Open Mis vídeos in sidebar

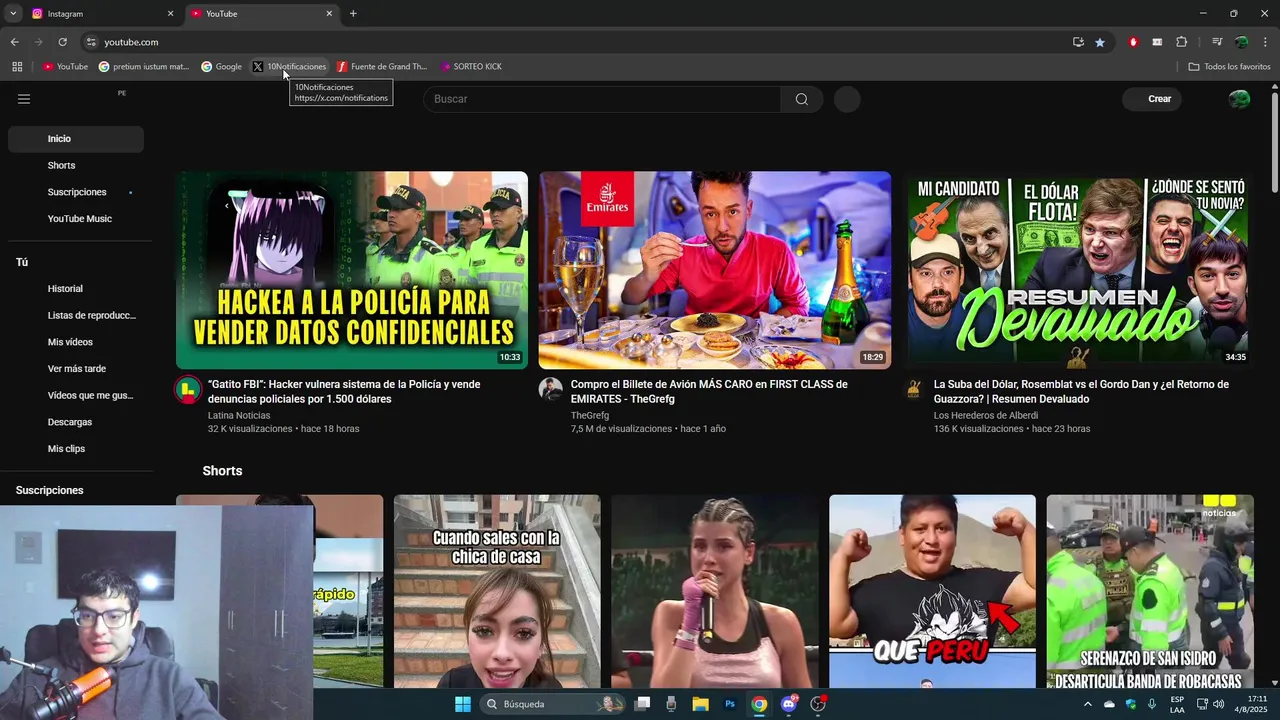point(76,342)
